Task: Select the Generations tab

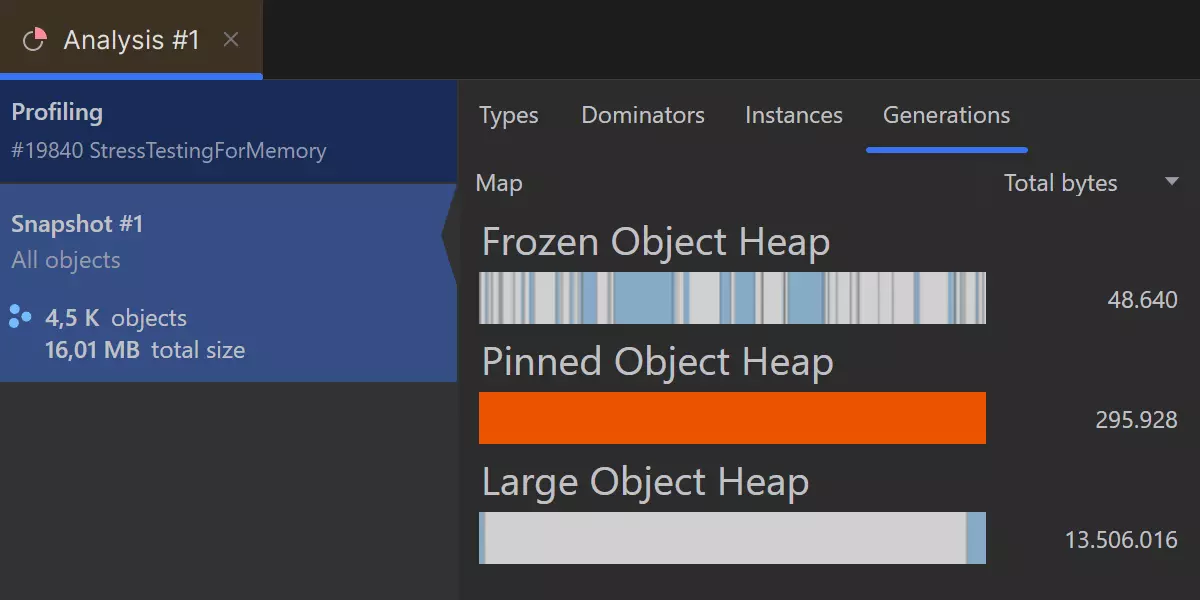Action: pos(946,115)
